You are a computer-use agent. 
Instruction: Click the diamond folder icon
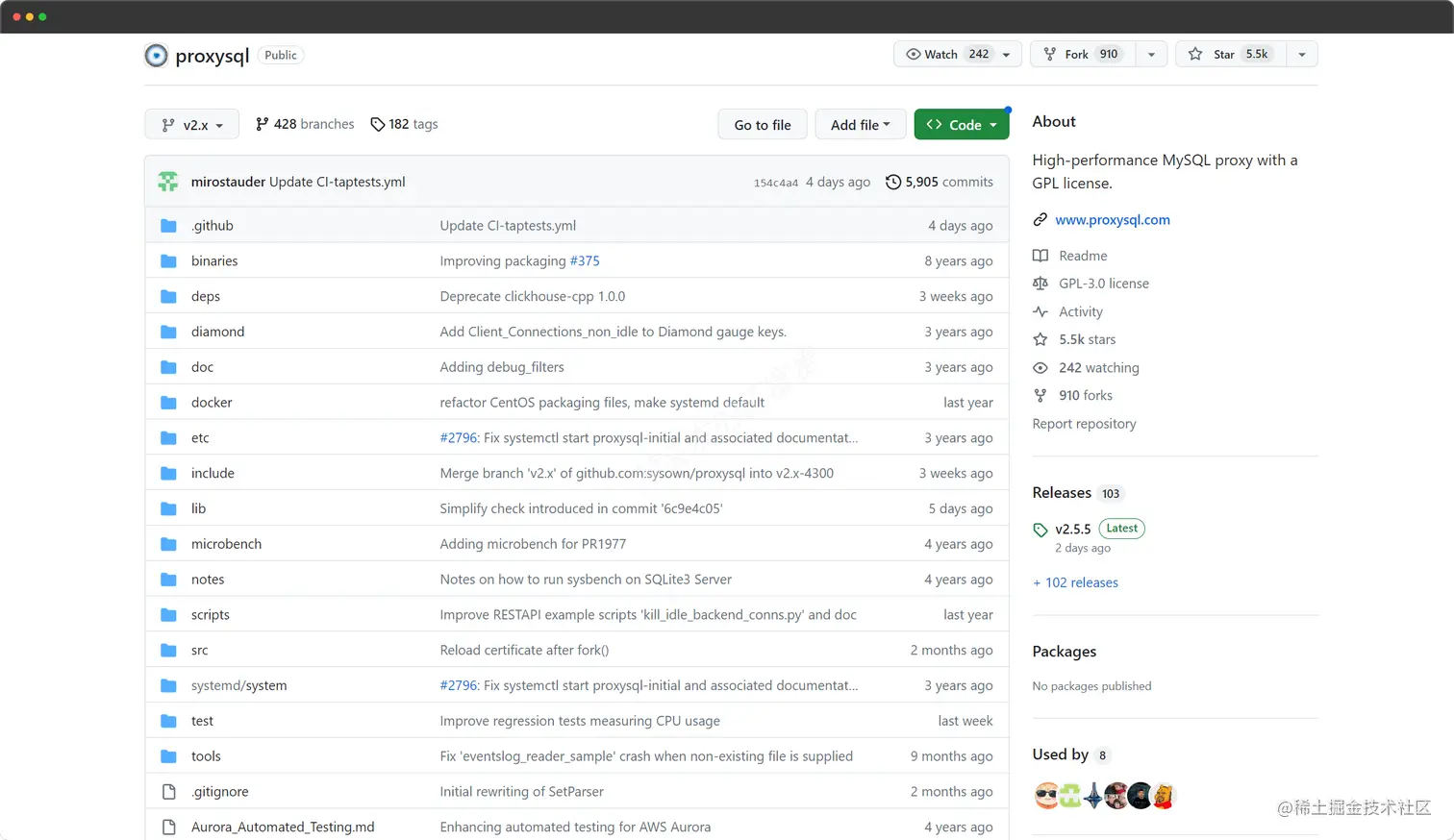click(x=168, y=332)
